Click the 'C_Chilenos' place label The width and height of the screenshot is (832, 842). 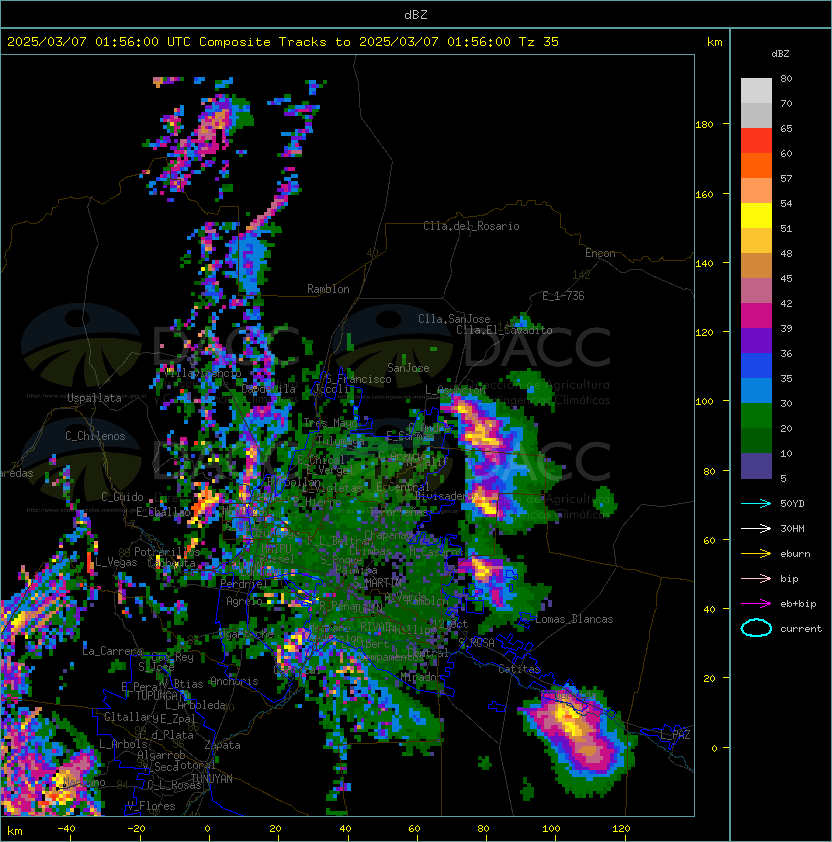point(95,436)
